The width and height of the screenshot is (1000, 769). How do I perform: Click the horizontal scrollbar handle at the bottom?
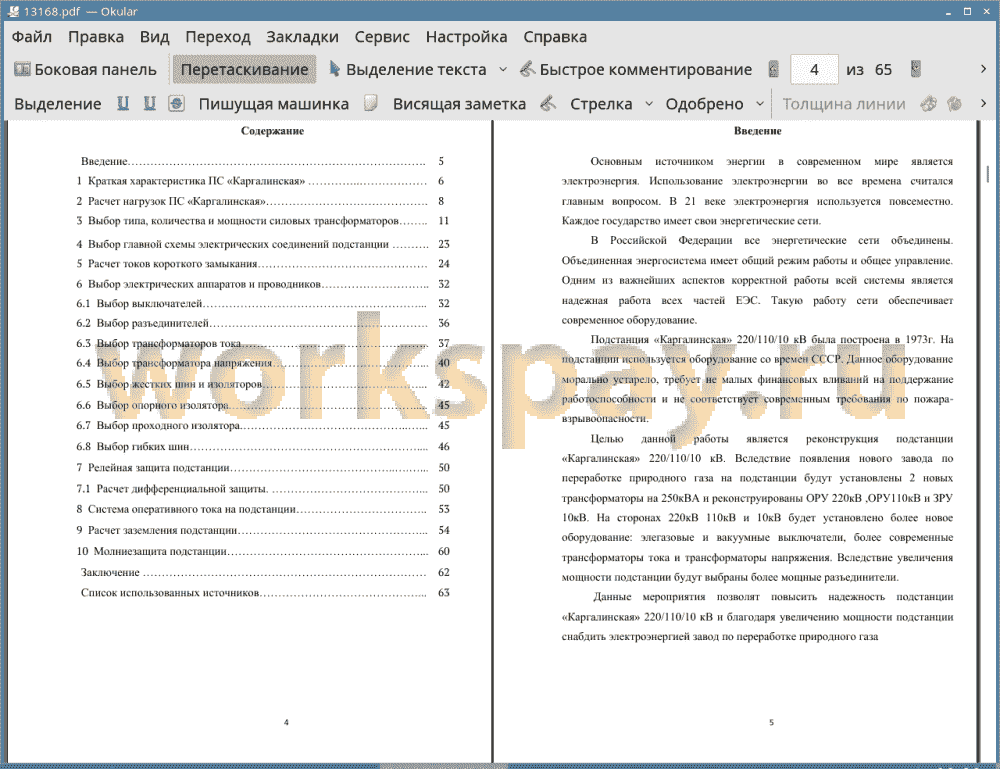pyautogui.click(x=444, y=766)
